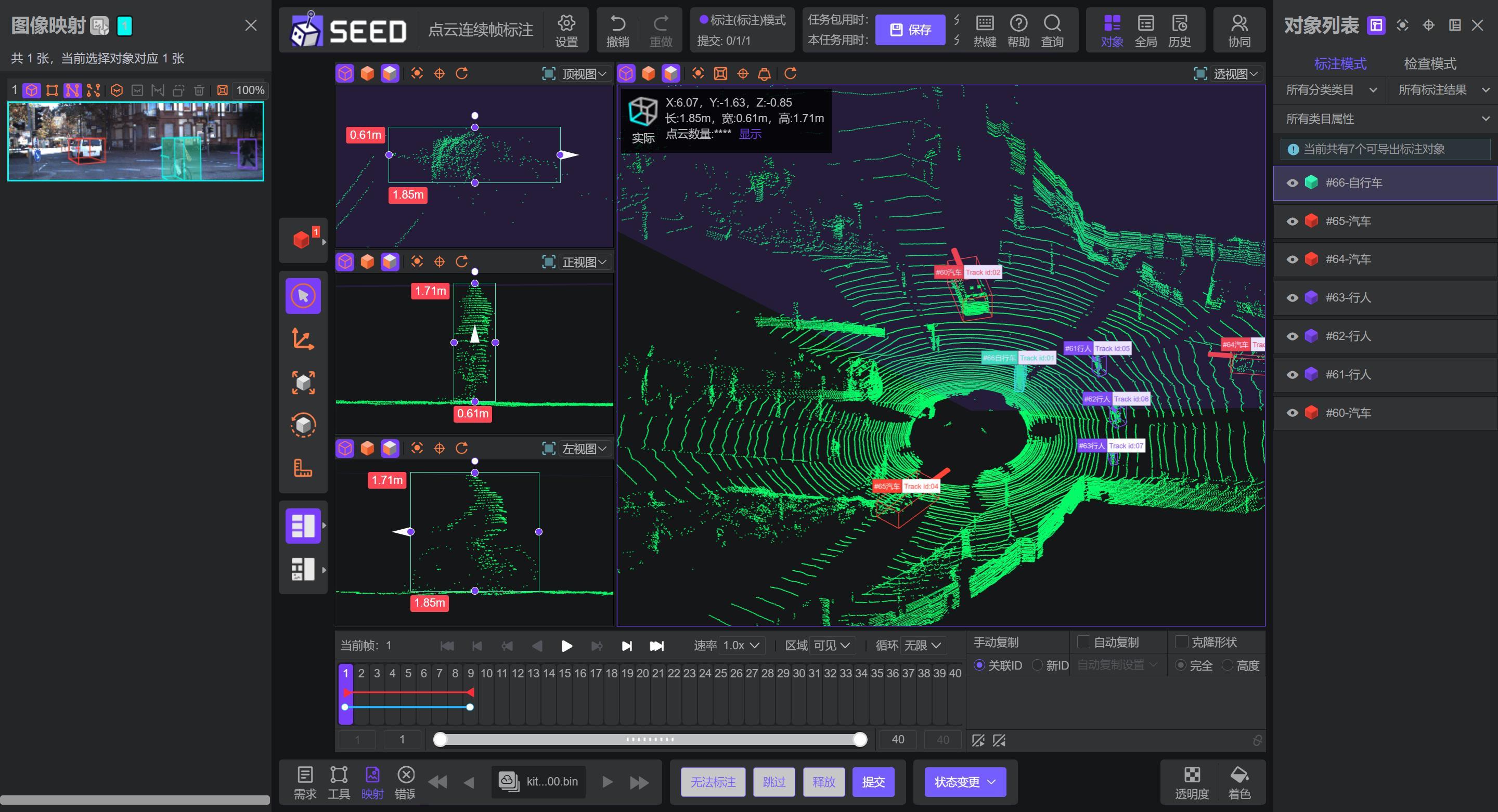Screen dimensions: 1498x812
Task: Expand the 状态变更 dropdown button
Action: click(965, 782)
